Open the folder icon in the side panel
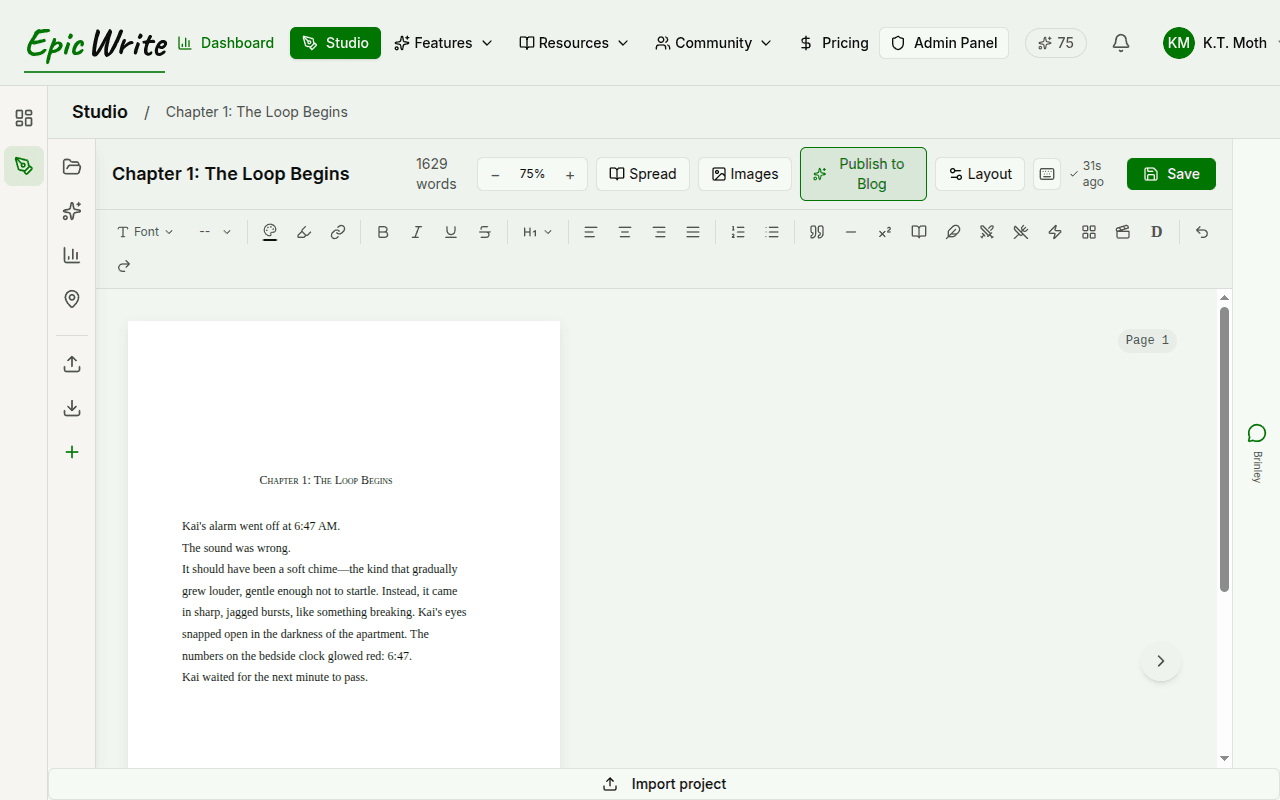This screenshot has width=1280, height=800. [x=71, y=166]
